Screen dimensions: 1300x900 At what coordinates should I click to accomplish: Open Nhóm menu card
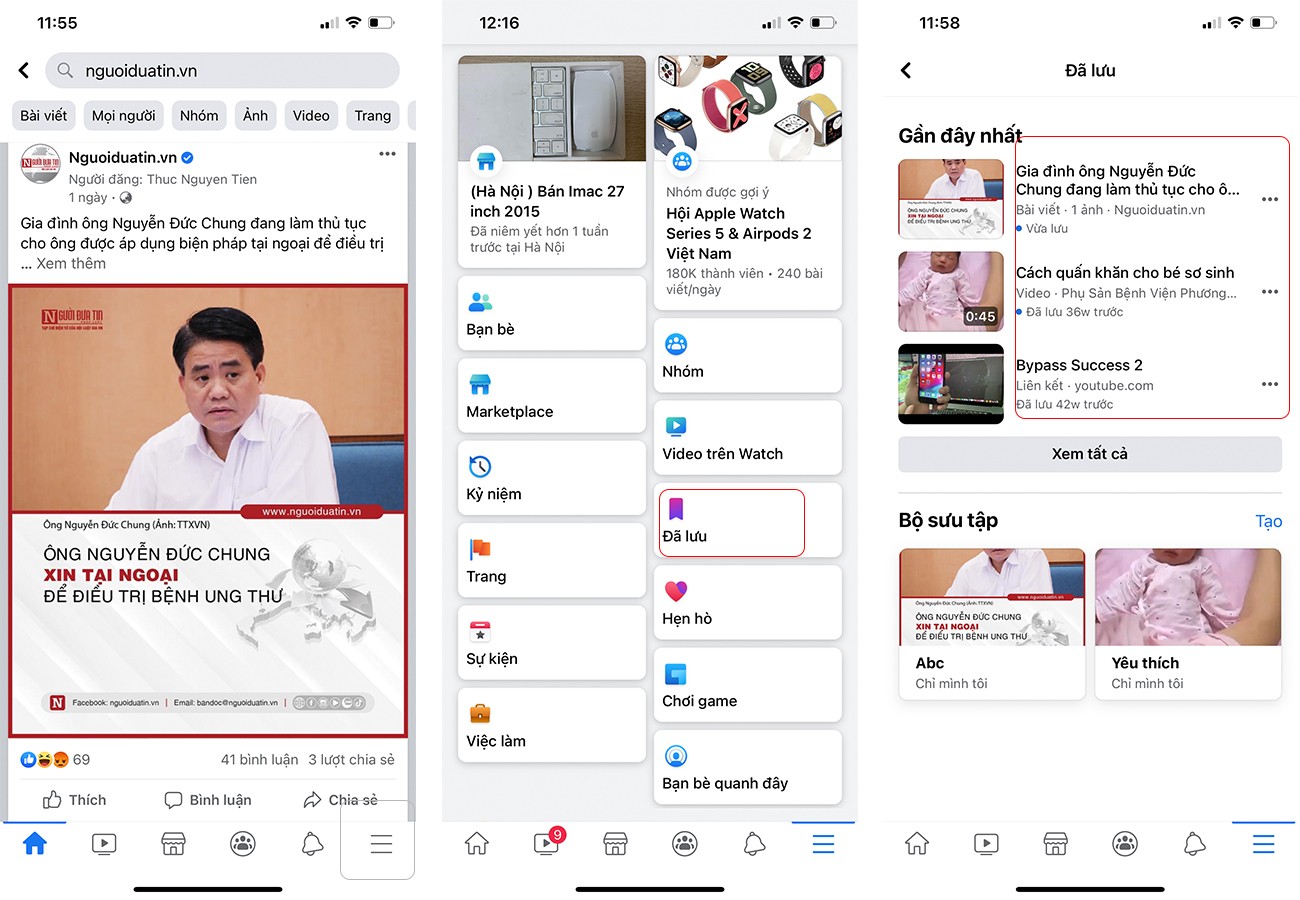click(x=748, y=355)
